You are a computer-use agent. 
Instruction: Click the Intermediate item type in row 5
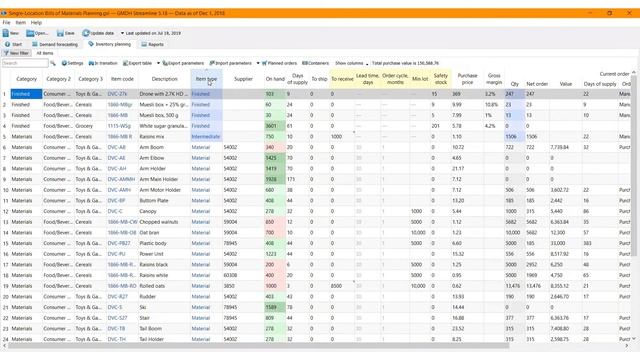pos(206,137)
